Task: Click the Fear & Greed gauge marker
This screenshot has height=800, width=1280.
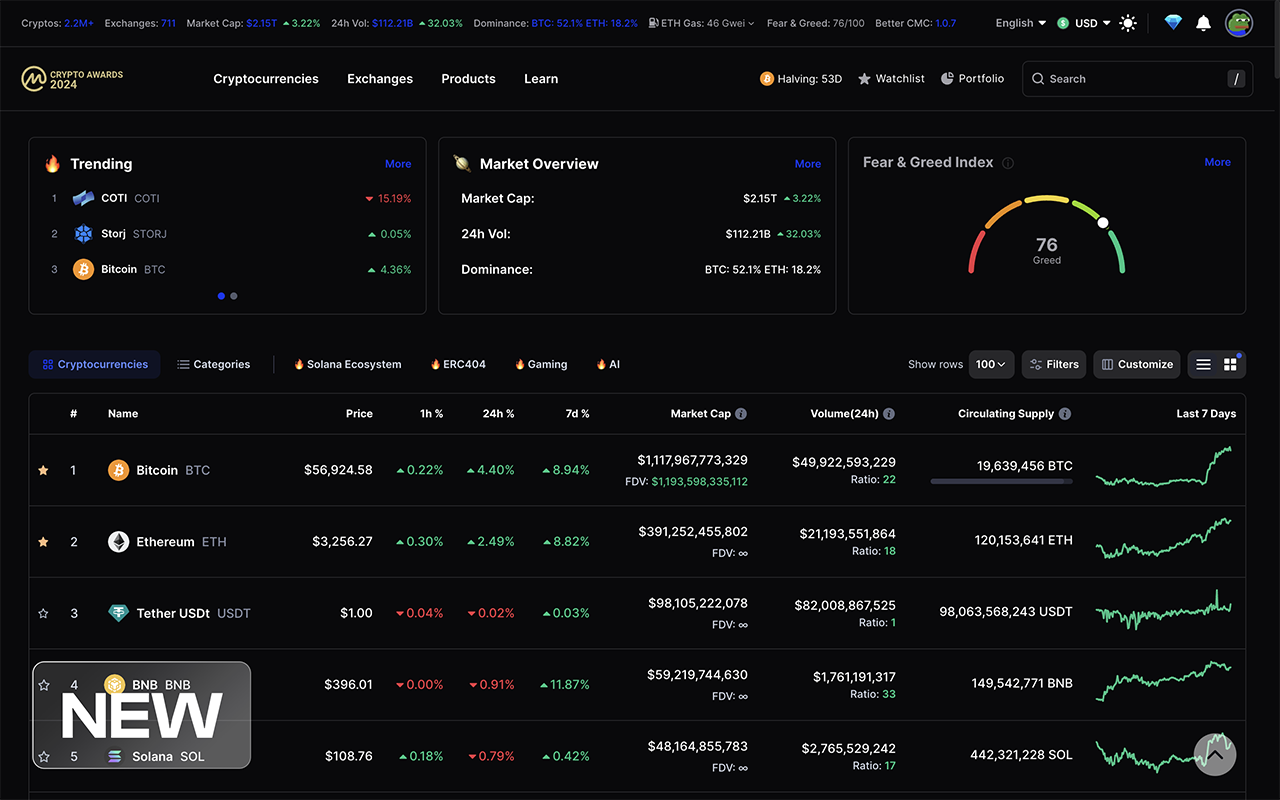Action: 1103,223
